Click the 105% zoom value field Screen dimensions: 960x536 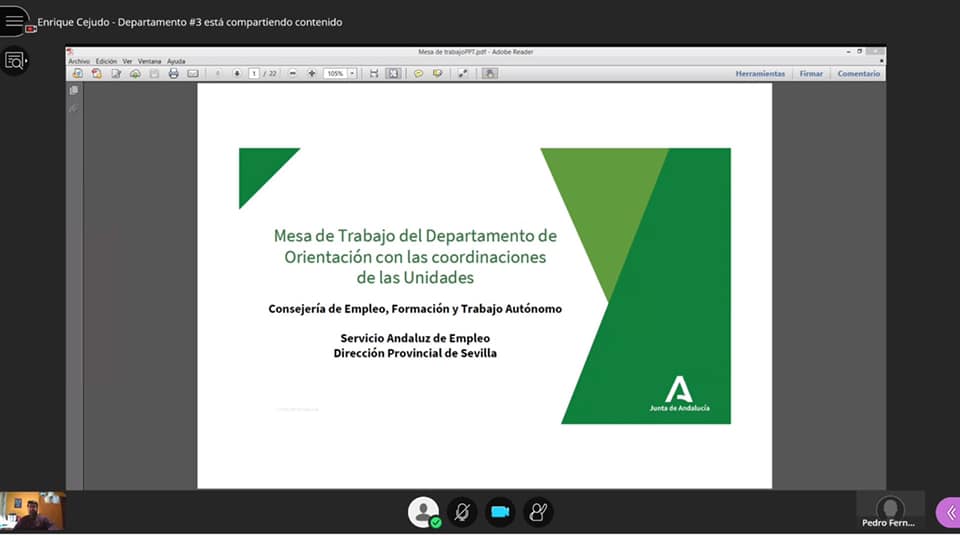tap(336, 74)
